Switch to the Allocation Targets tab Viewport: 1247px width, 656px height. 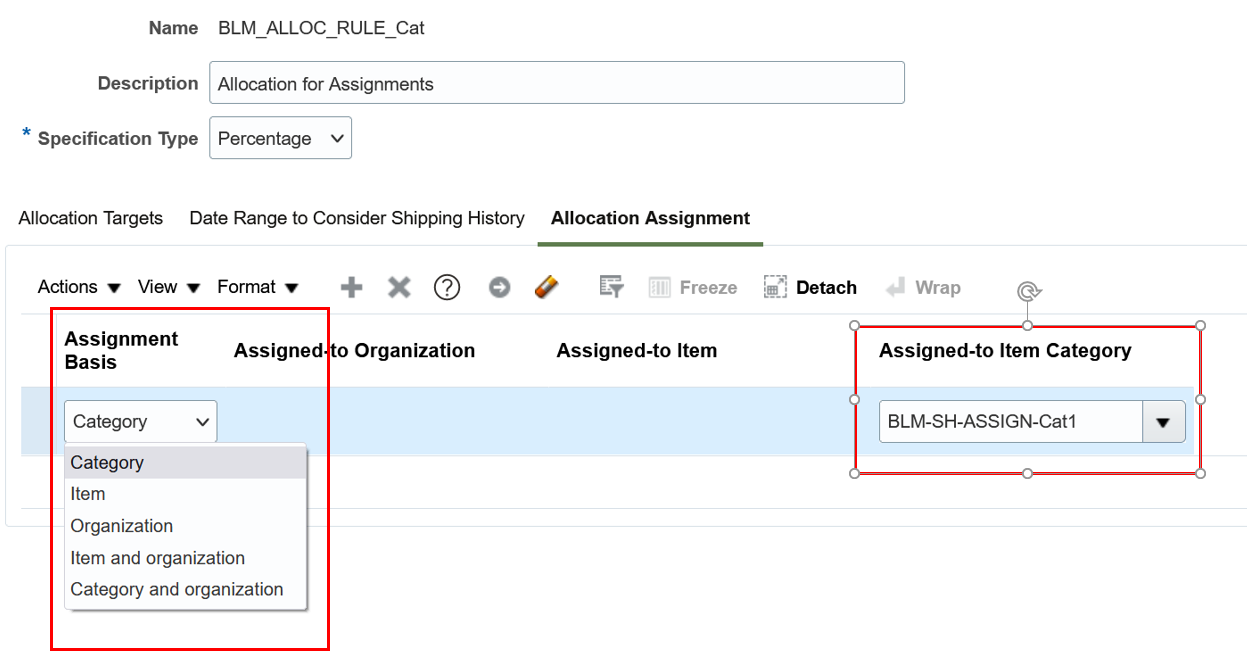[x=91, y=218]
